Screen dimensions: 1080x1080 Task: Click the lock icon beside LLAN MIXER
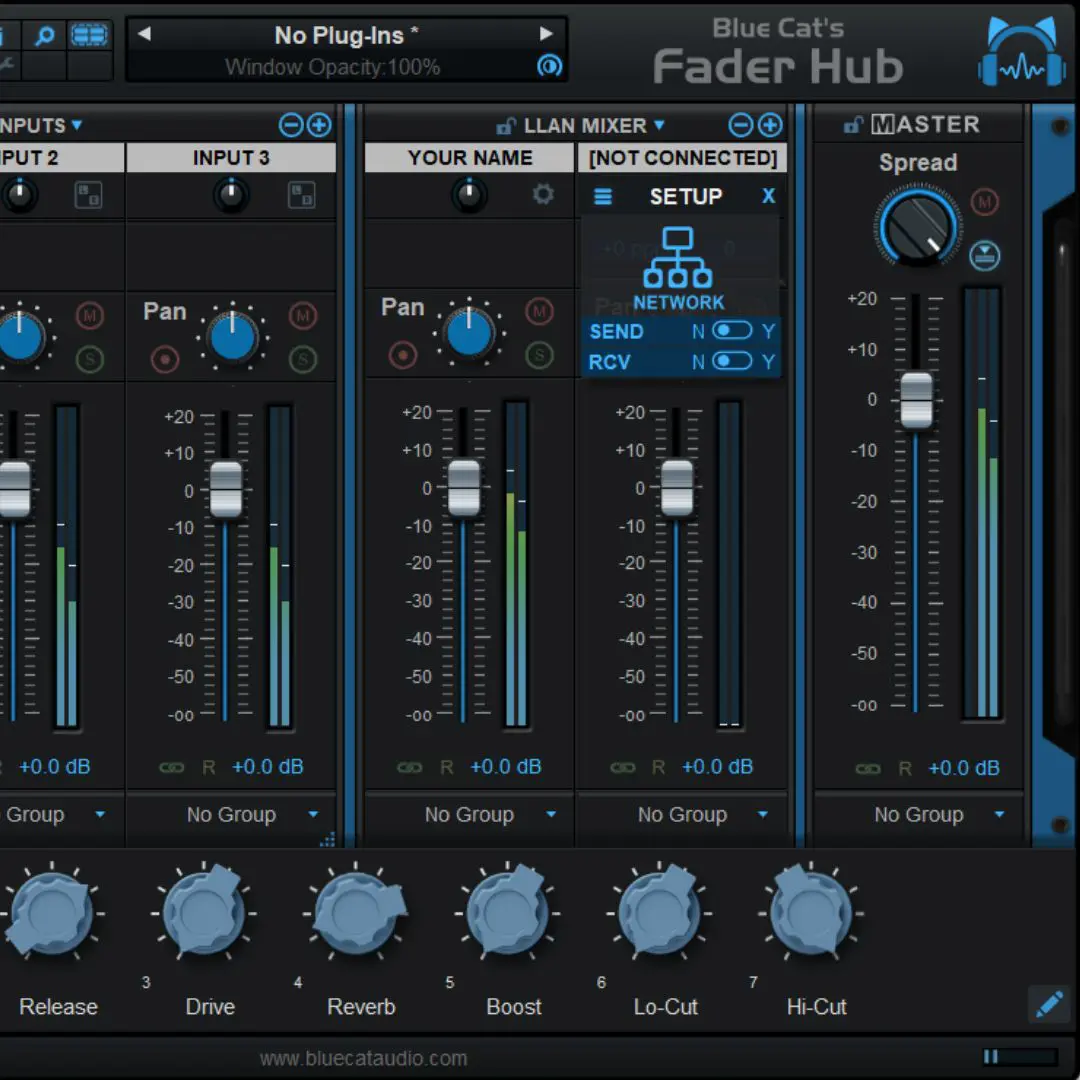click(x=506, y=126)
